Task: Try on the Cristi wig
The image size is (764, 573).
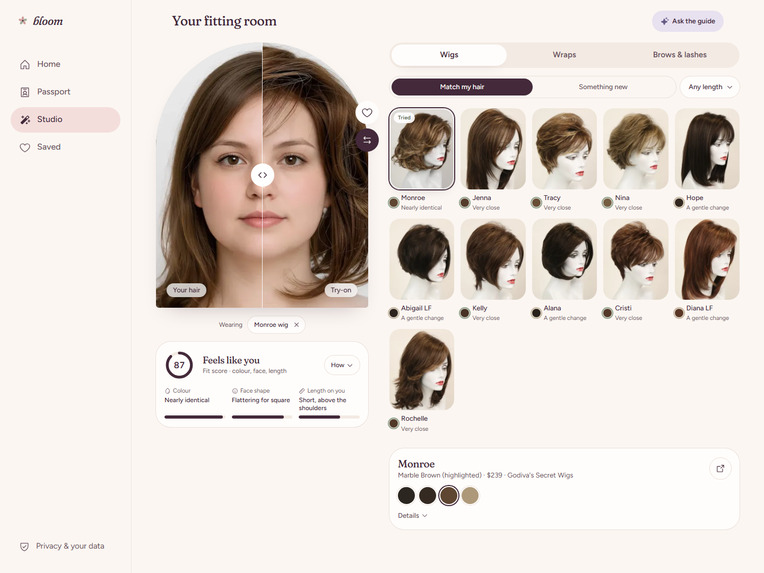Action: point(635,259)
